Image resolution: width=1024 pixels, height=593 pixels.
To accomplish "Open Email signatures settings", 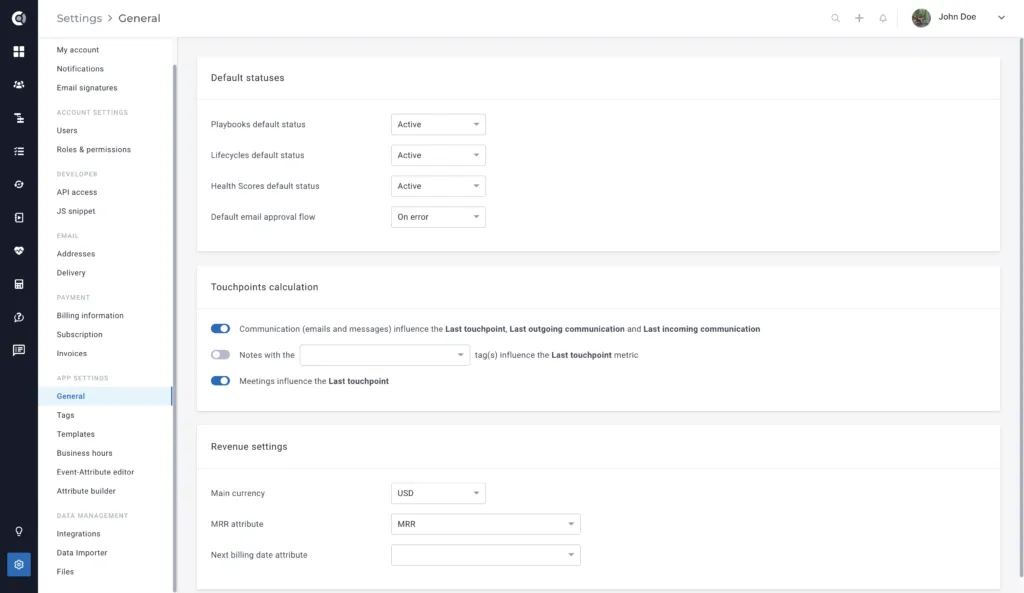I will 87,88.
